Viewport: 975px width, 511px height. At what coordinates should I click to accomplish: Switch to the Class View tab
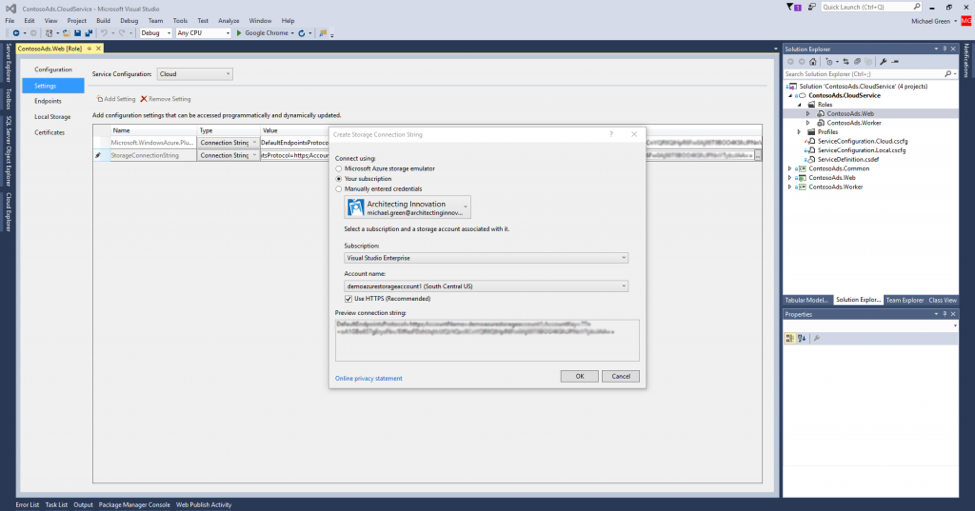[942, 300]
